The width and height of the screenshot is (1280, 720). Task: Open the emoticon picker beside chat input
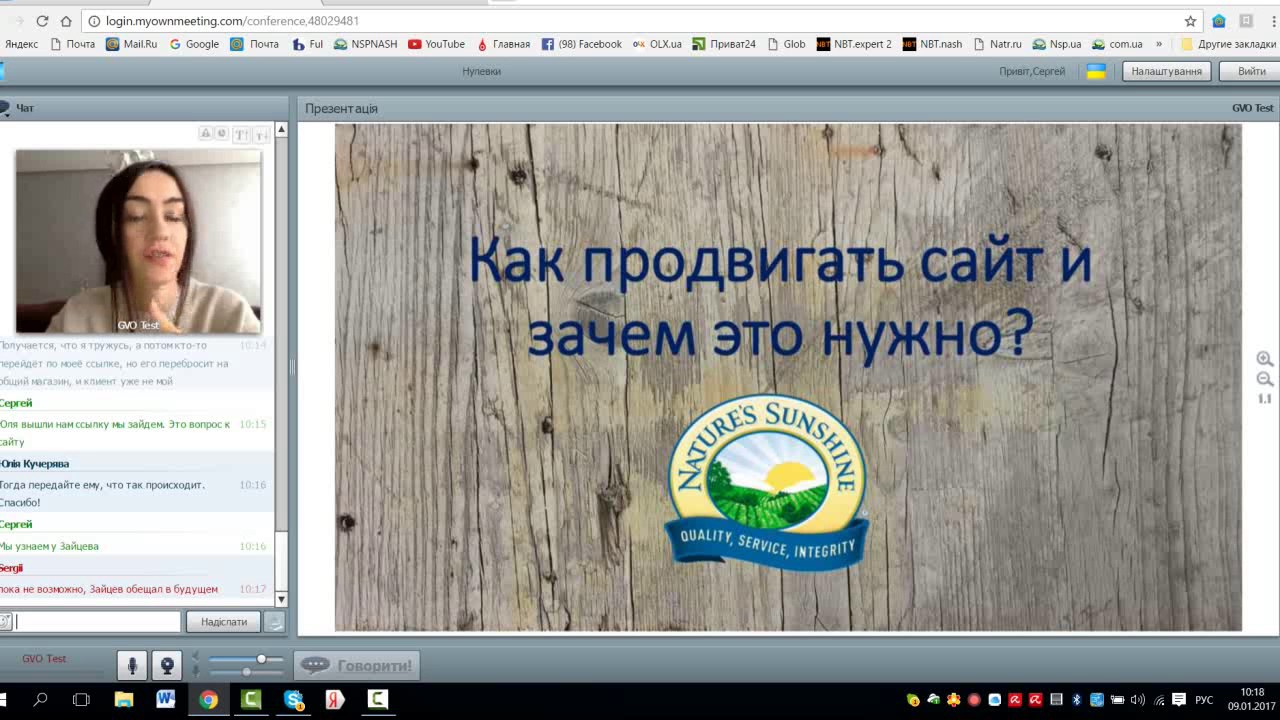pyautogui.click(x=5, y=622)
